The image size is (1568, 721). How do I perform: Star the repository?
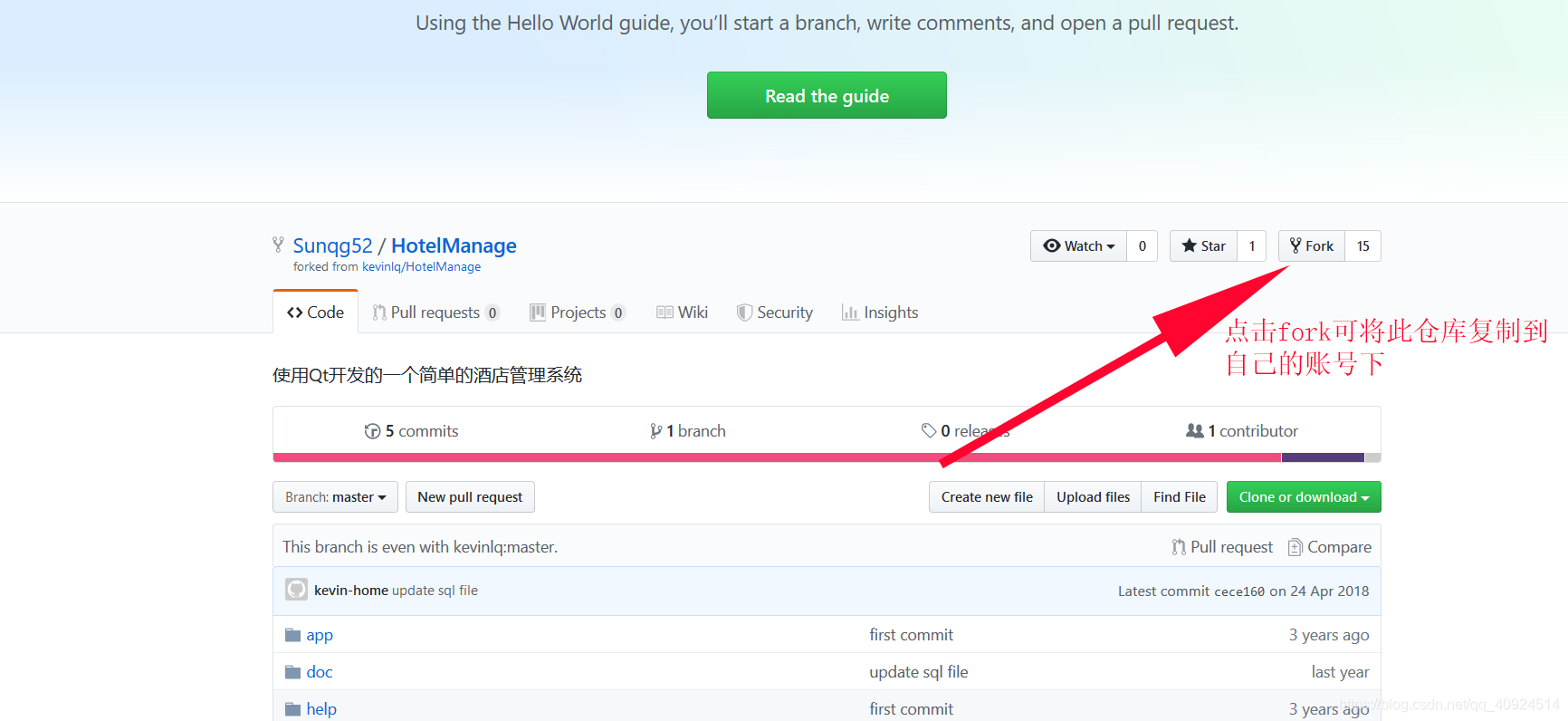click(x=1203, y=246)
